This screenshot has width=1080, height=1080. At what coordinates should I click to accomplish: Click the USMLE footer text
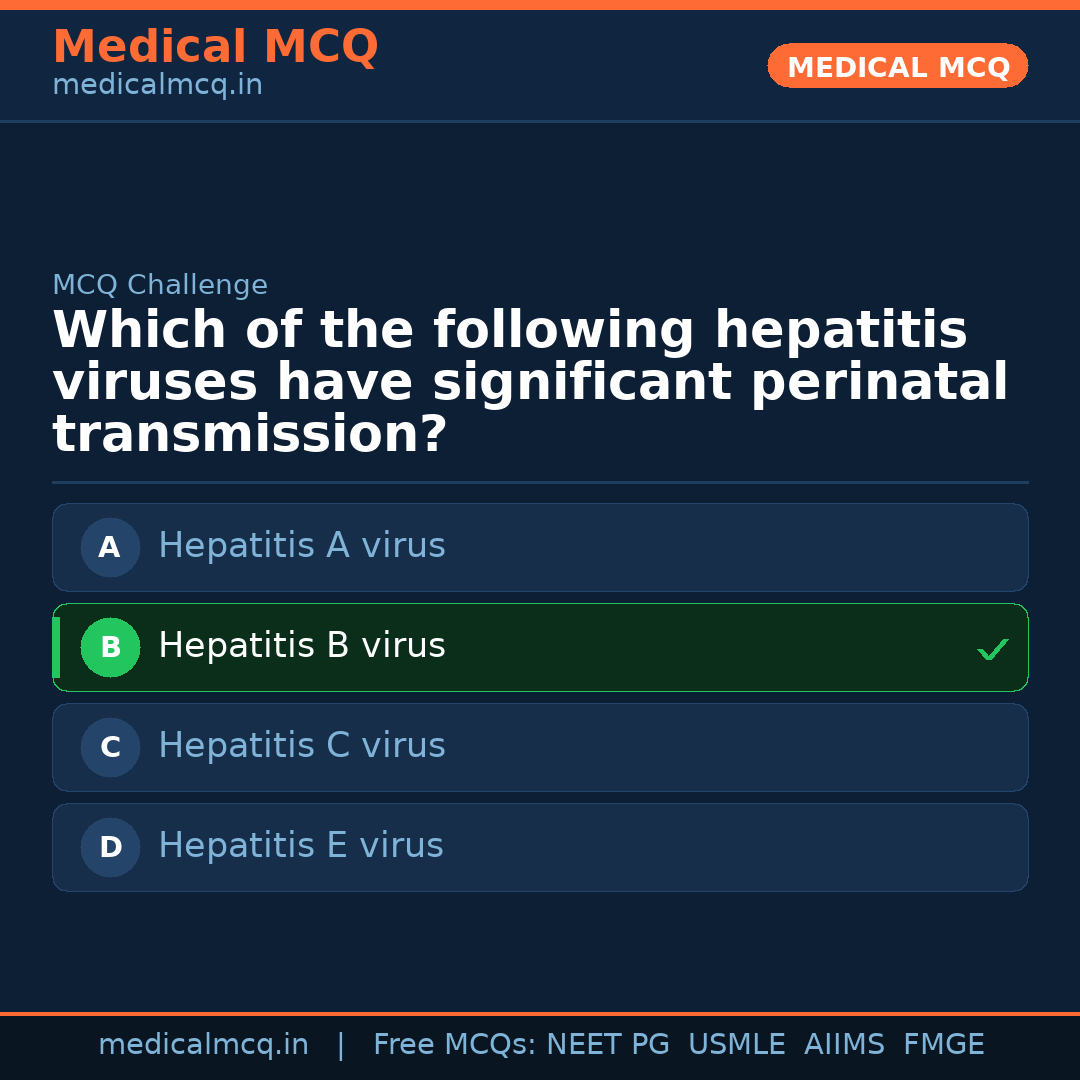coord(736,1045)
